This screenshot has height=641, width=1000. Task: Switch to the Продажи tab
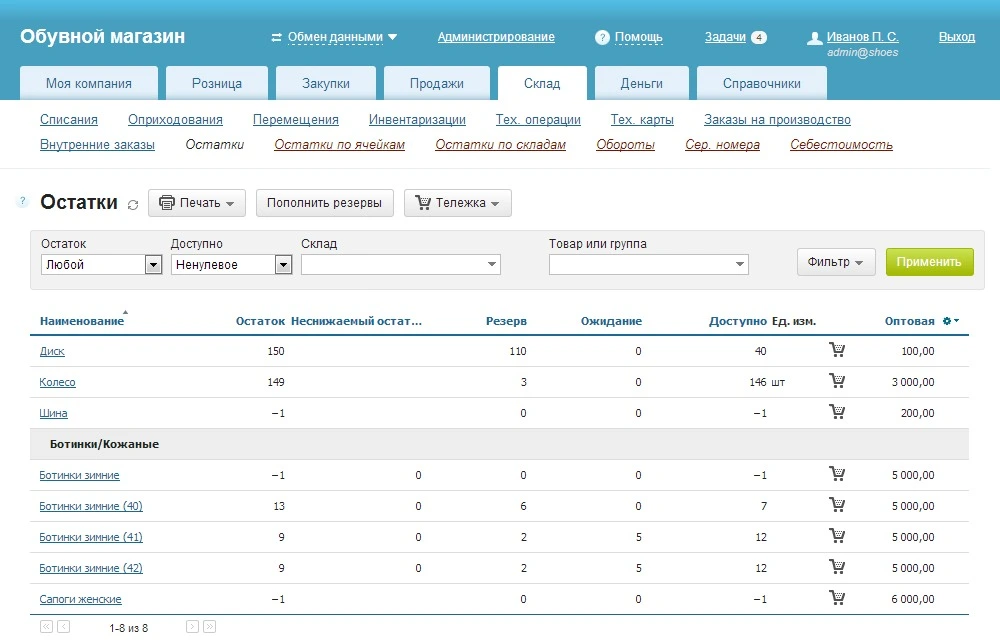[436, 84]
